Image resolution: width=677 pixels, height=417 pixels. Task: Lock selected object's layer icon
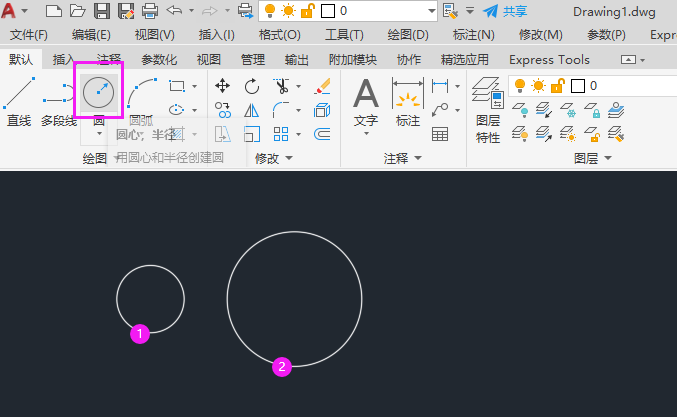pyautogui.click(x=592, y=110)
